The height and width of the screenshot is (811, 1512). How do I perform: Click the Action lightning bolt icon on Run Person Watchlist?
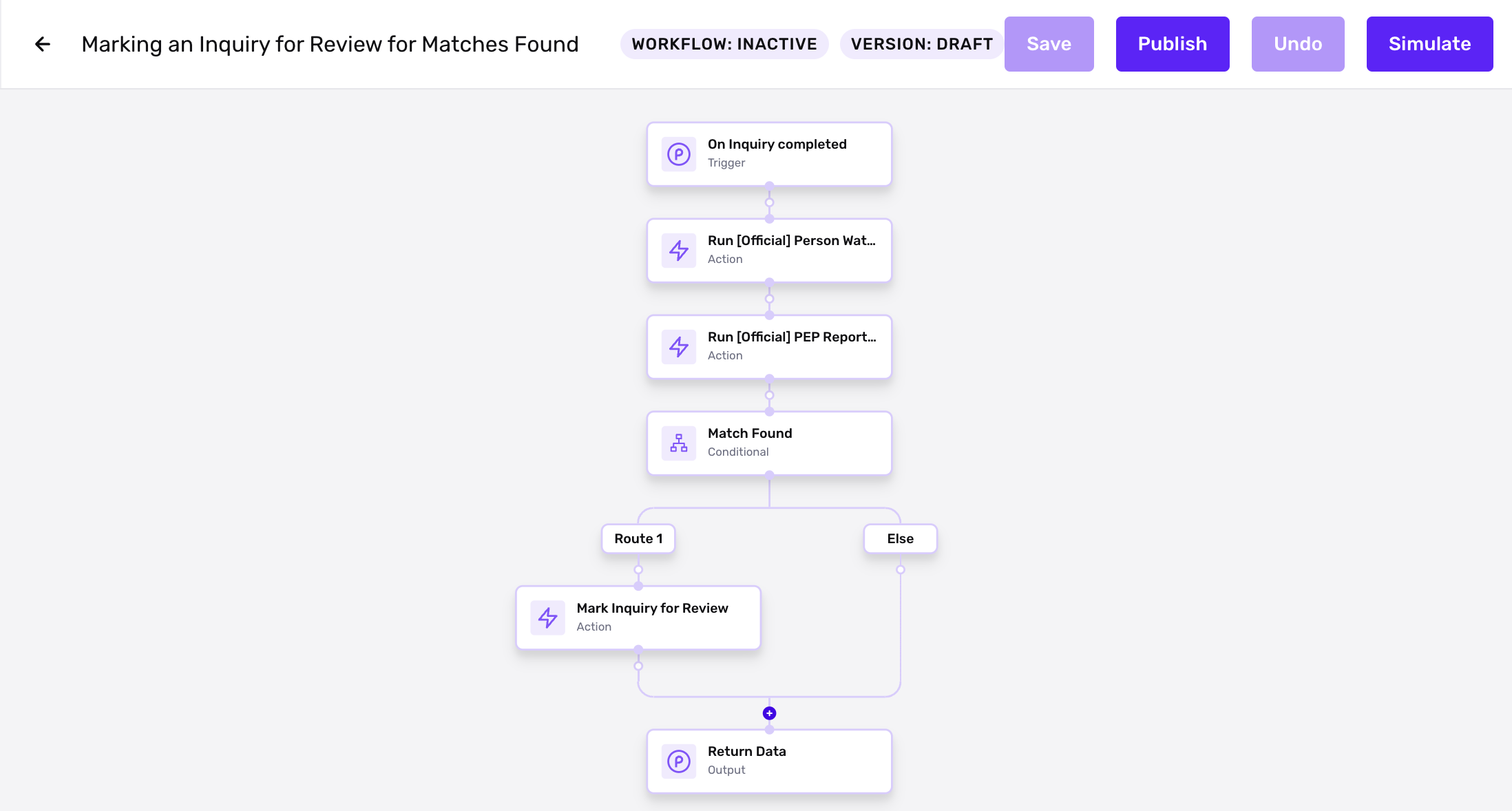pyautogui.click(x=679, y=250)
